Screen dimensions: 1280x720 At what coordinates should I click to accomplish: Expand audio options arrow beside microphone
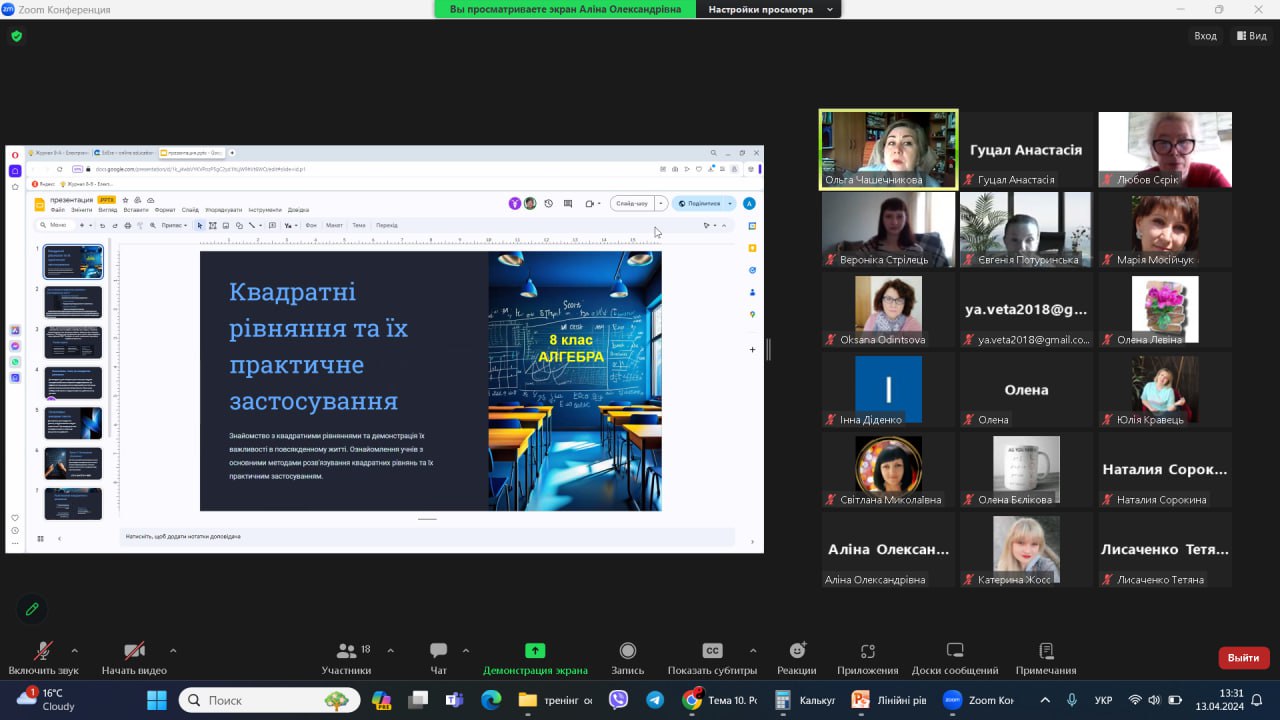click(74, 650)
